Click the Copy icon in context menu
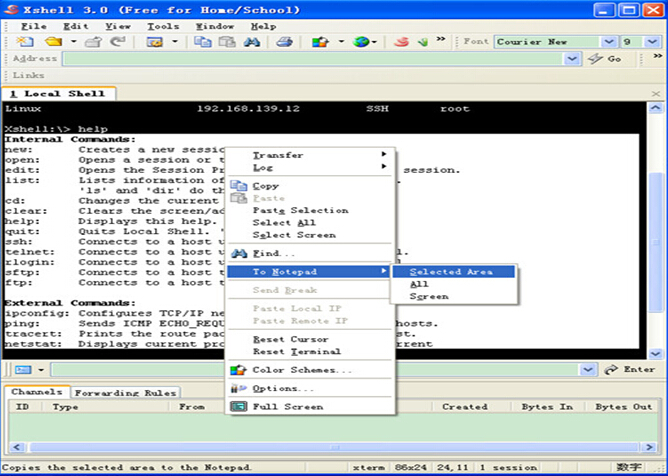 pos(239,186)
